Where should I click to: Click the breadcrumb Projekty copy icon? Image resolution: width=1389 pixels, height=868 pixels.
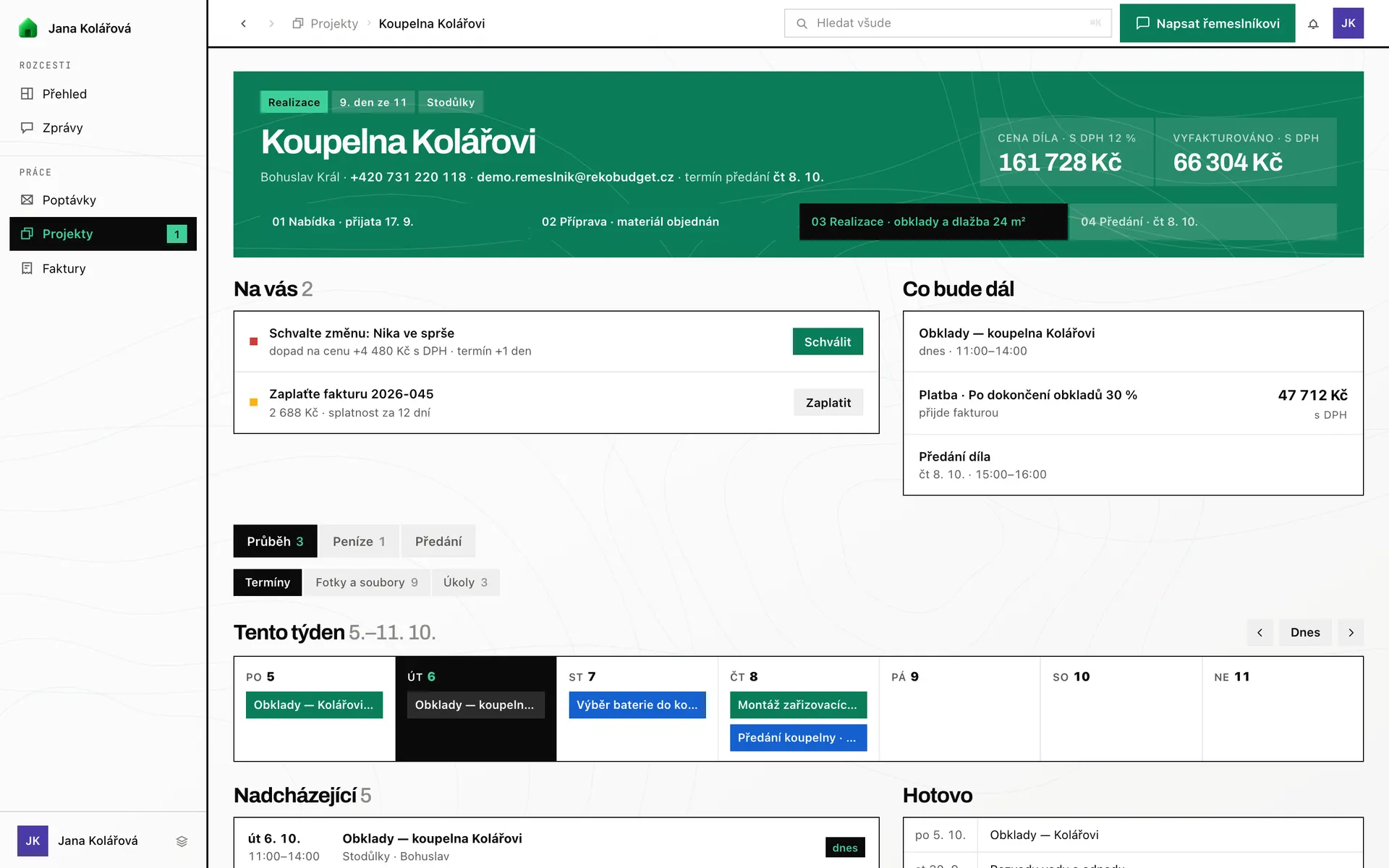[297, 23]
